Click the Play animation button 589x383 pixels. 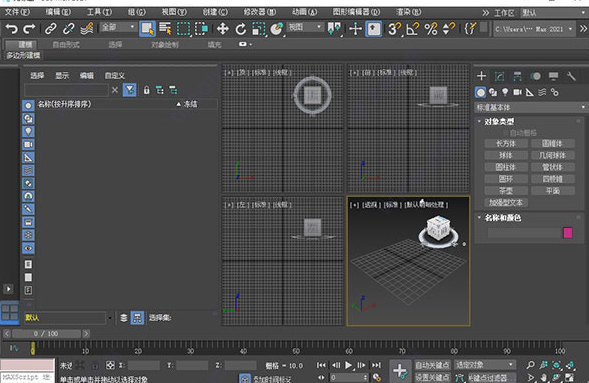pos(348,365)
